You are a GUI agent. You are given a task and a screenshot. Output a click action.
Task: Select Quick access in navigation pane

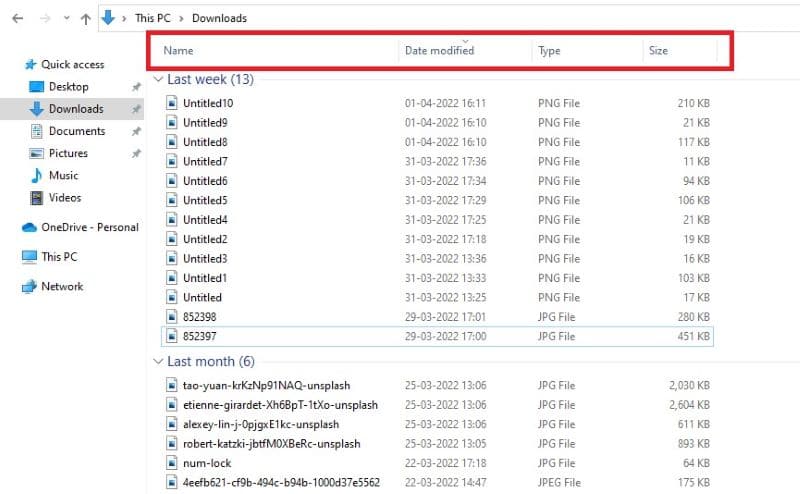pos(72,64)
